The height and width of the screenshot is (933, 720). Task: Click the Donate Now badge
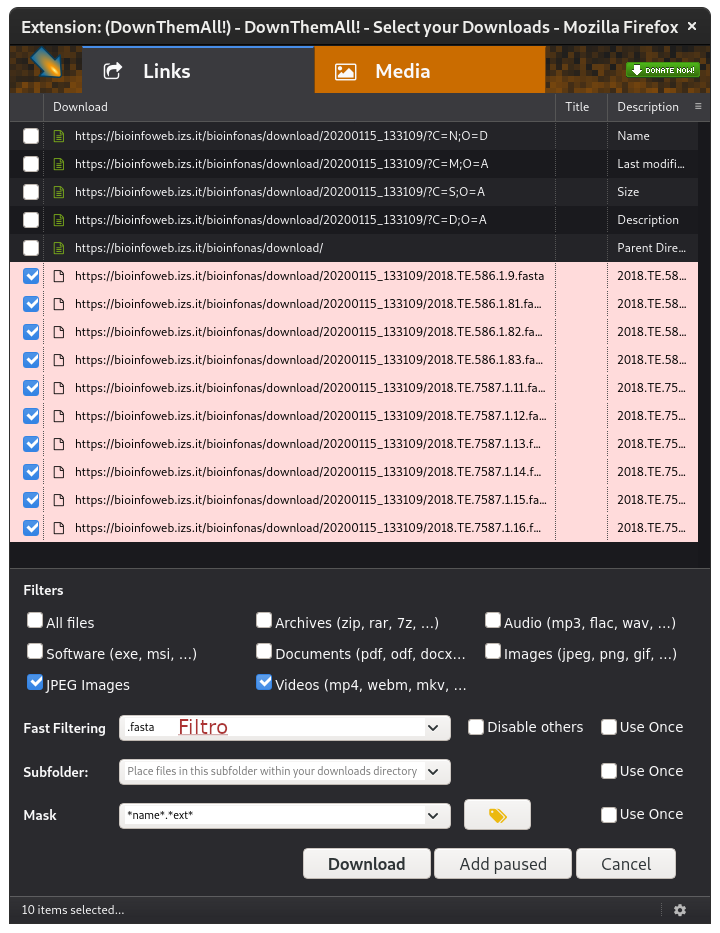(x=662, y=70)
